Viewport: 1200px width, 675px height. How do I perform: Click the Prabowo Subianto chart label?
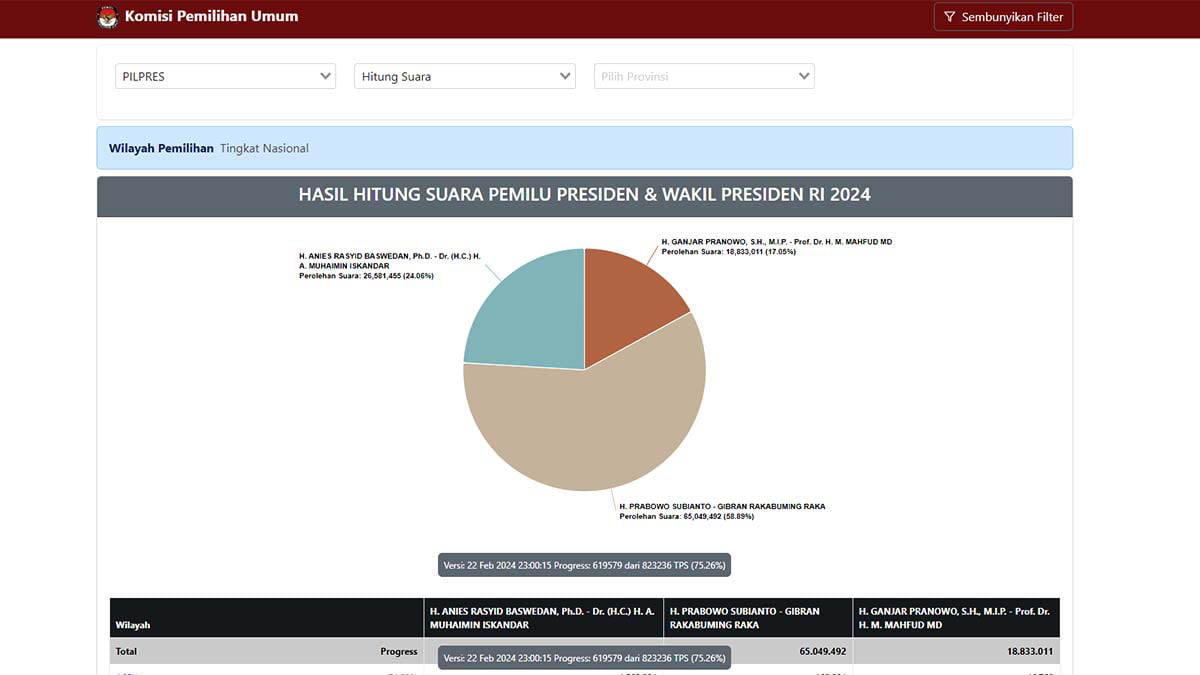[x=722, y=511]
